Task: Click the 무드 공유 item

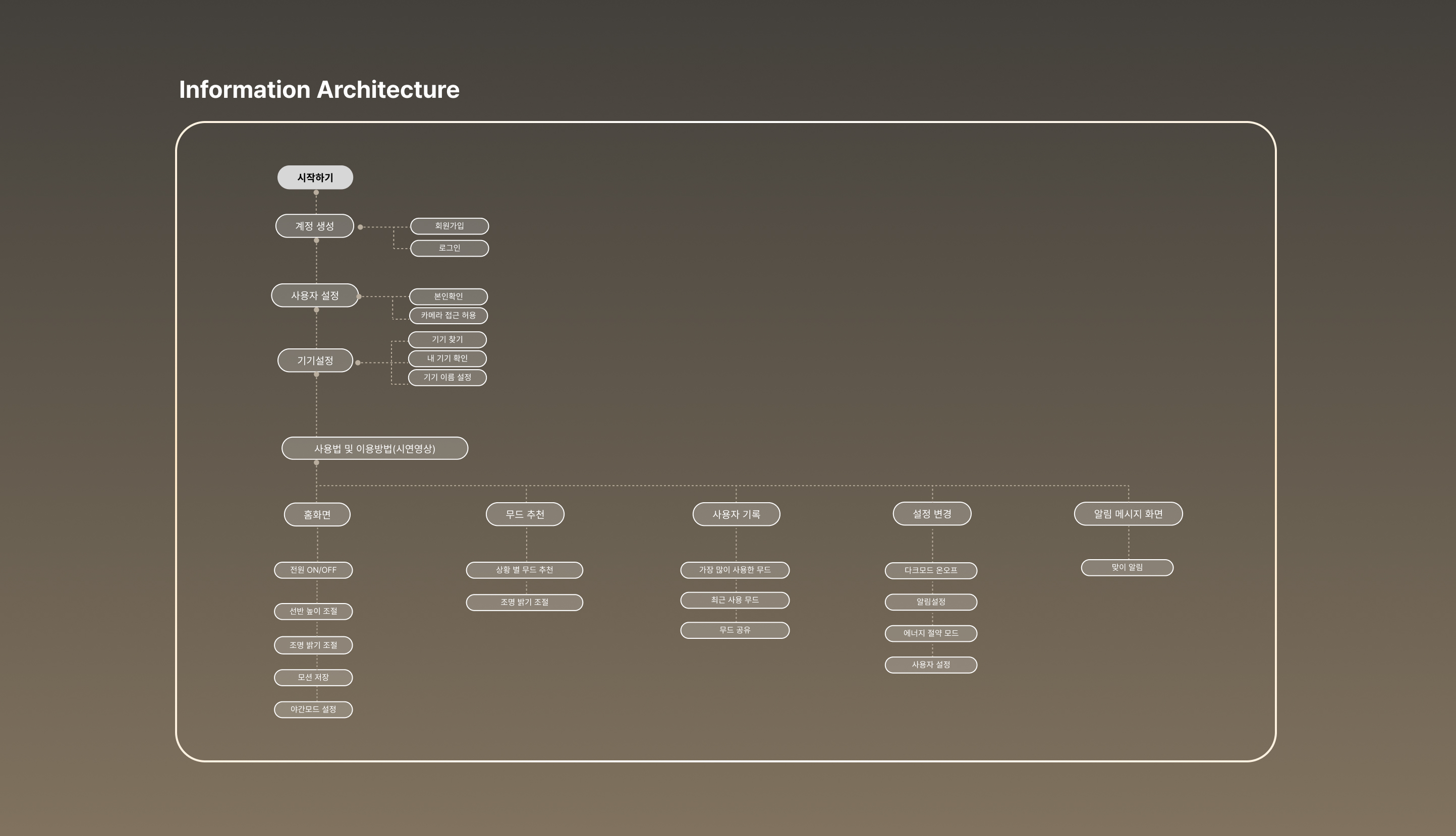Action: pyautogui.click(x=735, y=630)
